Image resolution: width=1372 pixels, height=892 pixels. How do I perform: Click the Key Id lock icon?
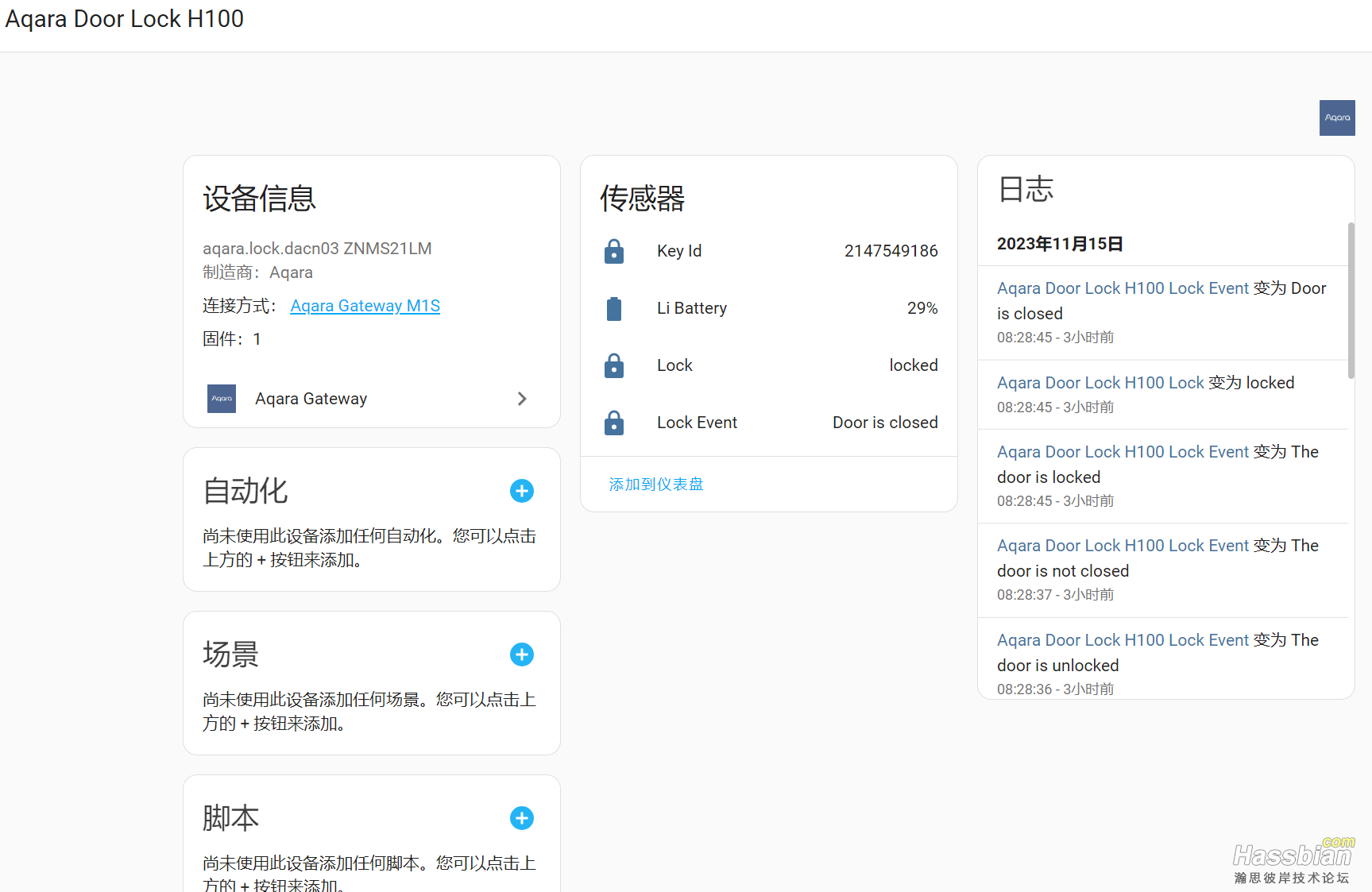614,251
